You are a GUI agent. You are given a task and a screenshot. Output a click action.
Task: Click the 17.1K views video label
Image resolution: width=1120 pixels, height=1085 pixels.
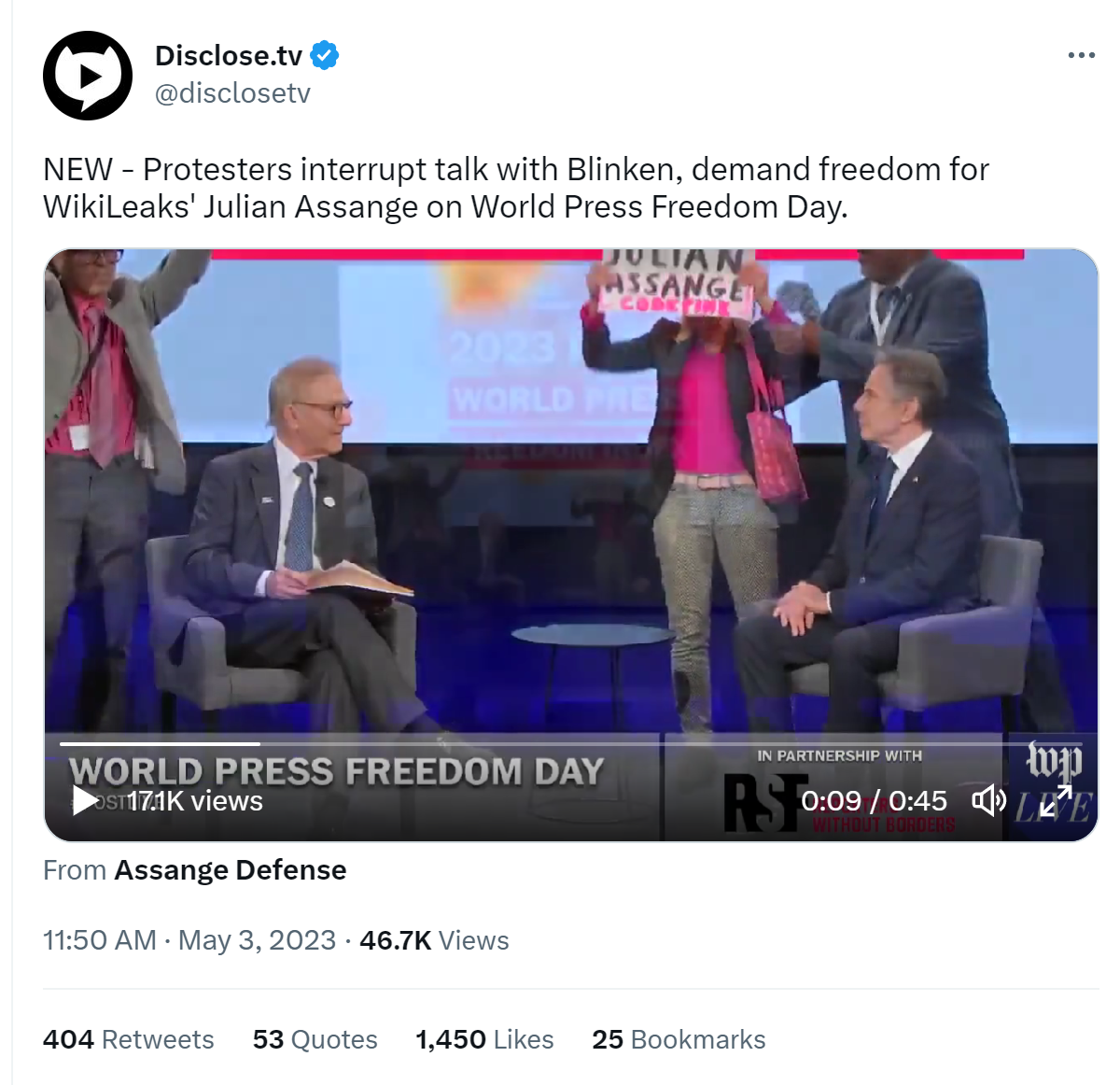(x=195, y=800)
